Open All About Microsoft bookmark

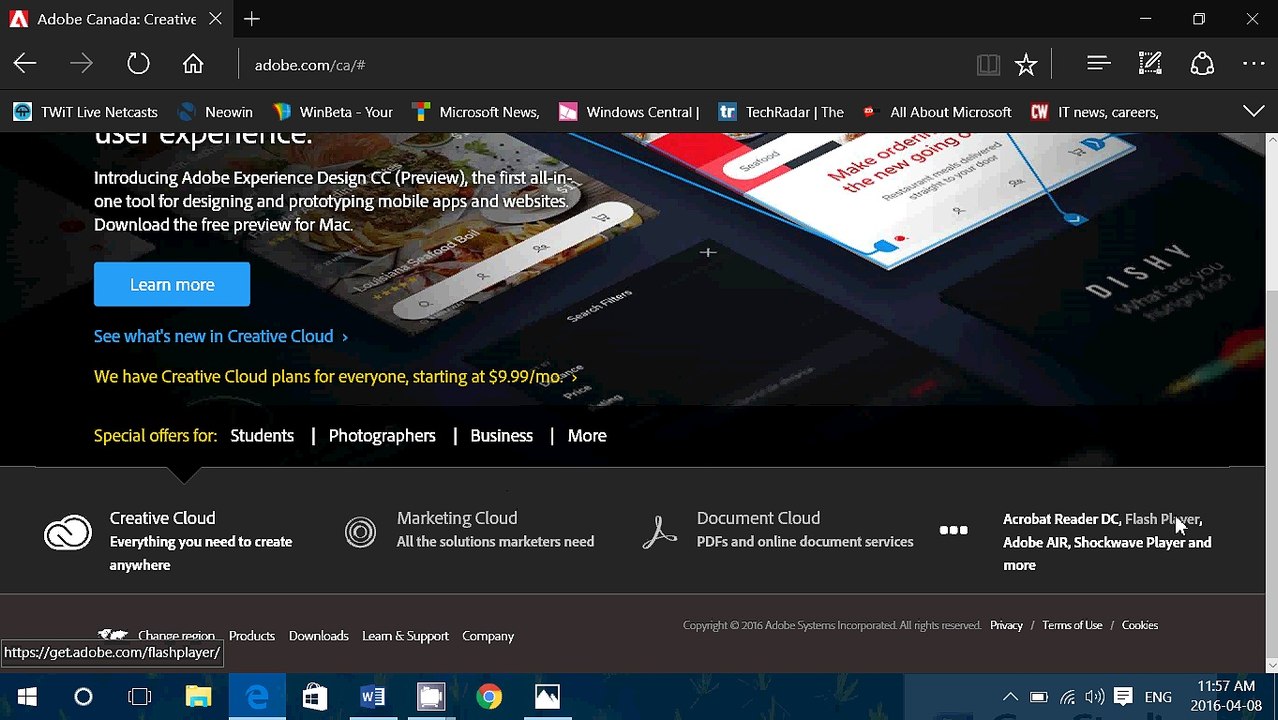pyautogui.click(x=938, y=112)
